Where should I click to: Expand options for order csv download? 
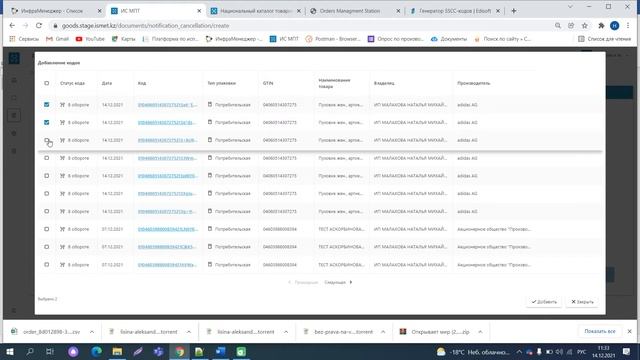pyautogui.click(x=92, y=332)
